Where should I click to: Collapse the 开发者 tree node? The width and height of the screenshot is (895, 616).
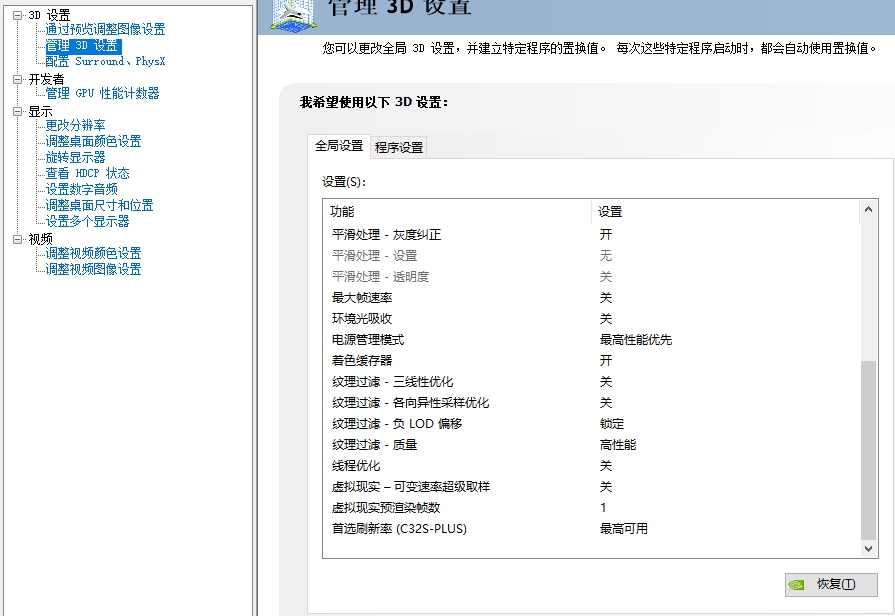[x=18, y=79]
